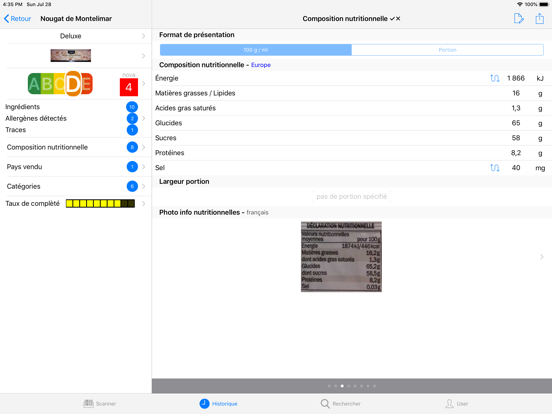The height and width of the screenshot is (414, 552).
Task: Tap the Protéines value 8,2
Action: pos(516,153)
